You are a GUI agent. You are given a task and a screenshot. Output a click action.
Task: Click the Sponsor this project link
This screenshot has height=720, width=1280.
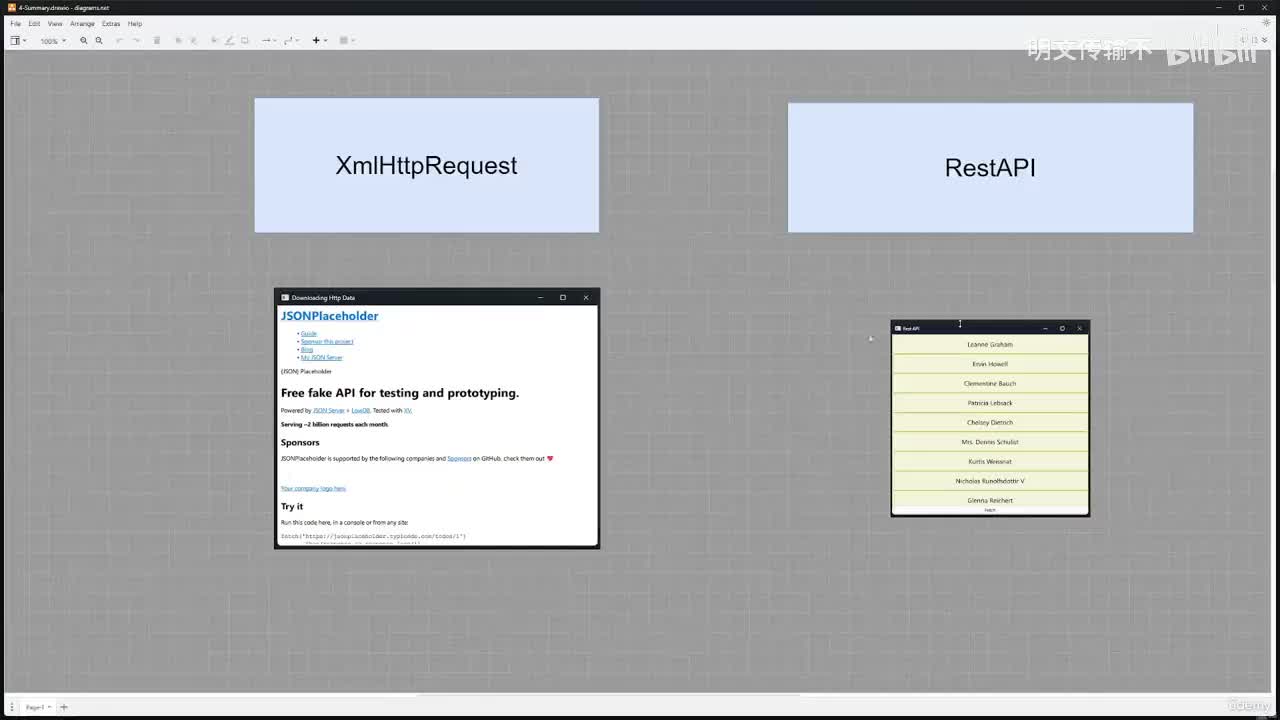click(327, 341)
